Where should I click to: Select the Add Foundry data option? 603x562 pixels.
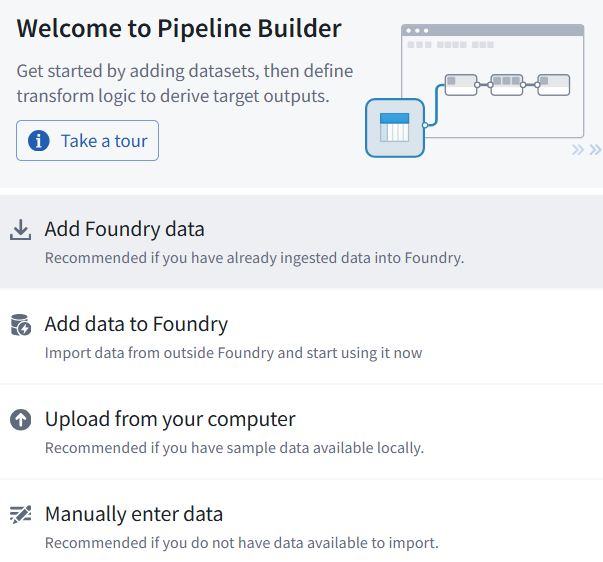point(302,242)
